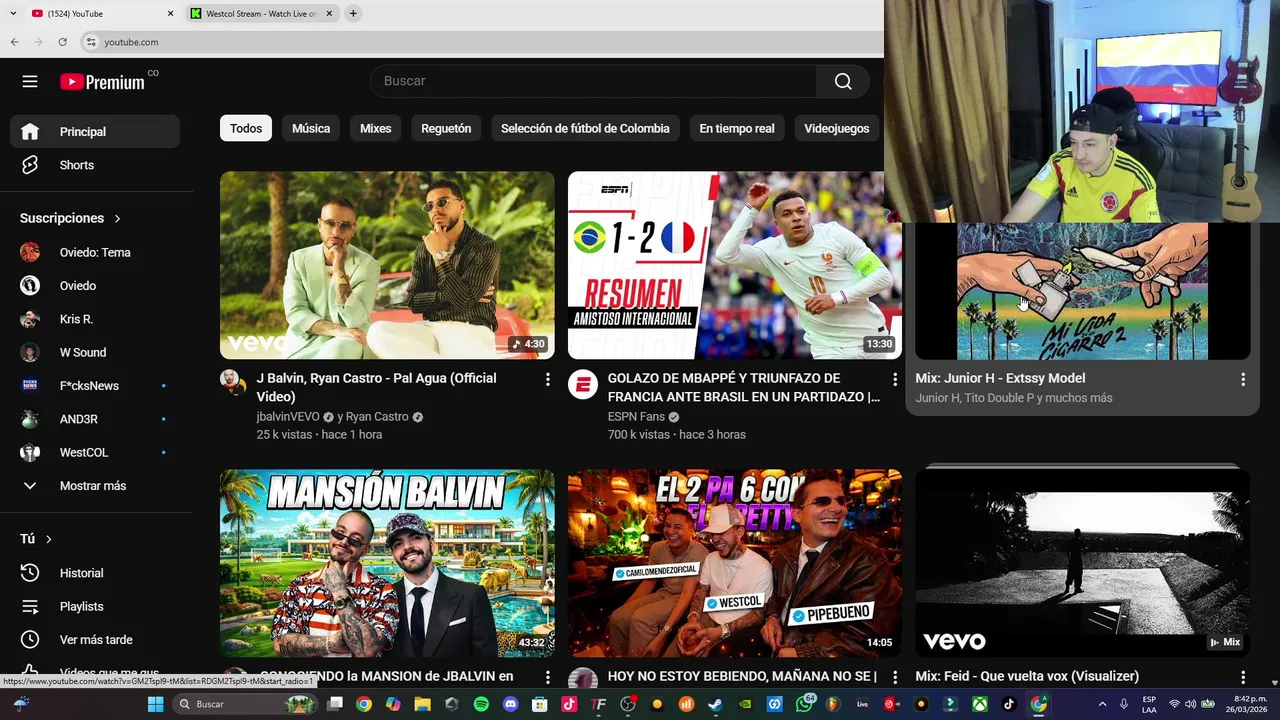Select the Reguetón filter chip
Image resolution: width=1280 pixels, height=720 pixels.
tap(446, 128)
